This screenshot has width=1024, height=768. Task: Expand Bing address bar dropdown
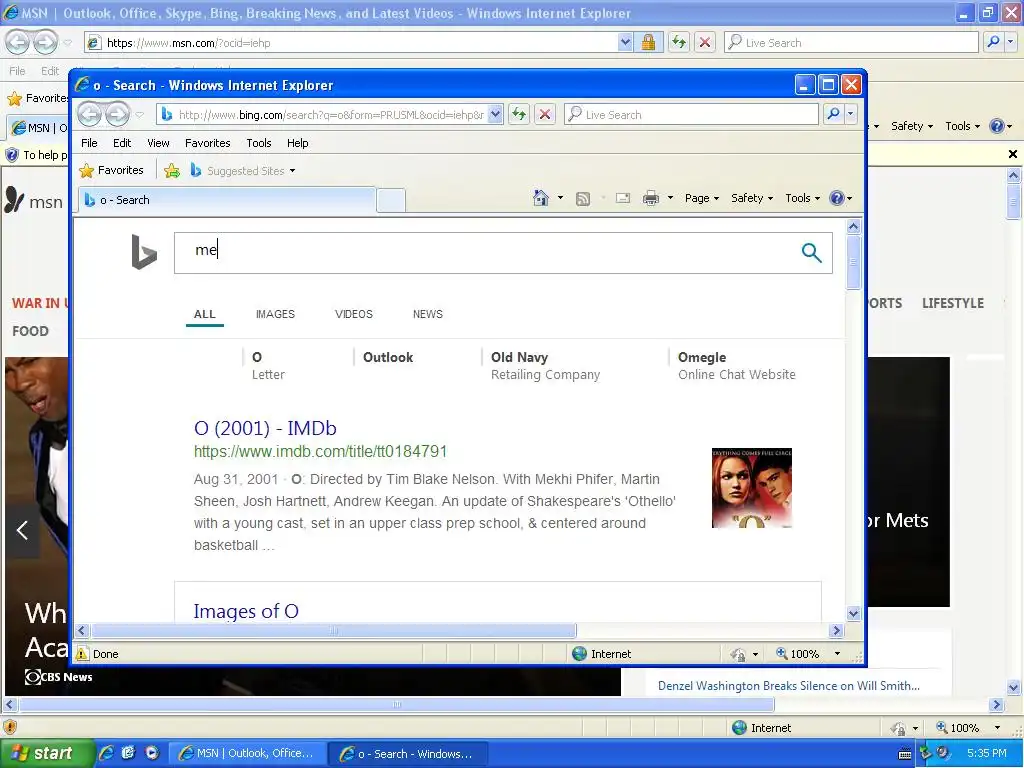pos(495,114)
